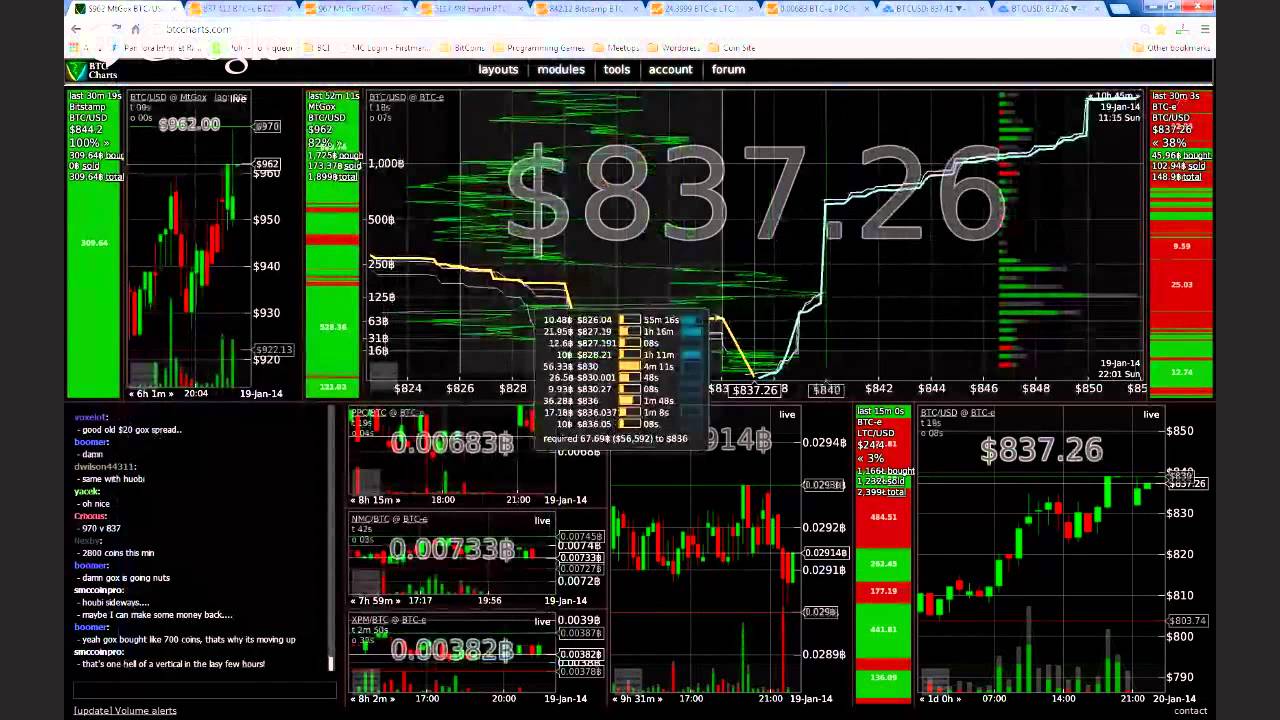Screen dimensions: 1280x720
Task: Click the $962 price label on MtGox chart
Action: [267, 164]
